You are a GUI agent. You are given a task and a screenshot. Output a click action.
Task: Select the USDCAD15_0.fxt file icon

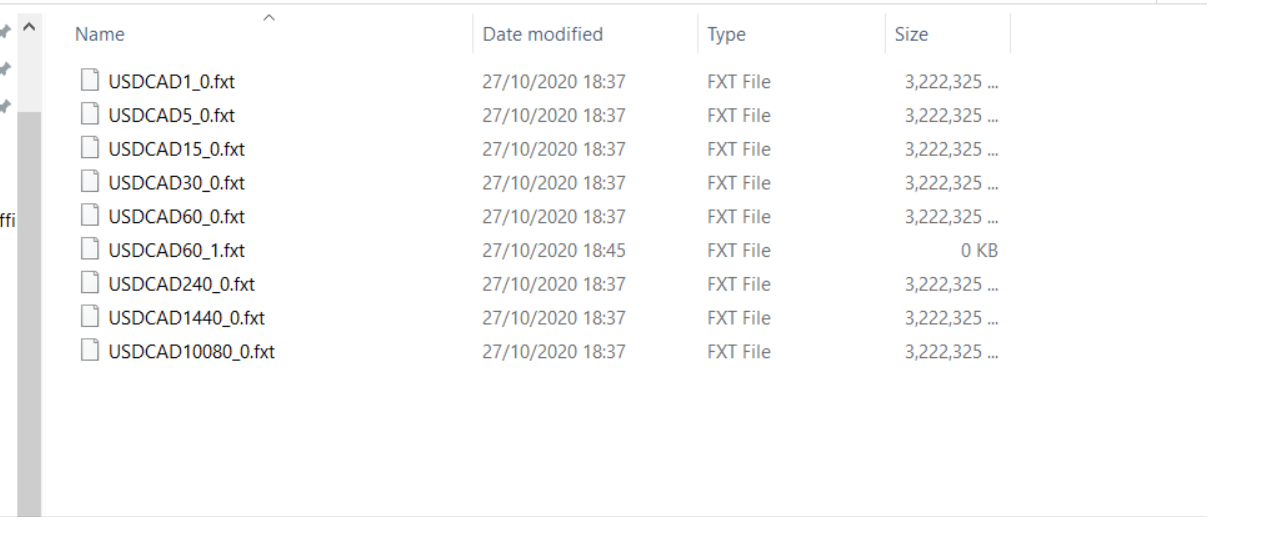point(91,149)
